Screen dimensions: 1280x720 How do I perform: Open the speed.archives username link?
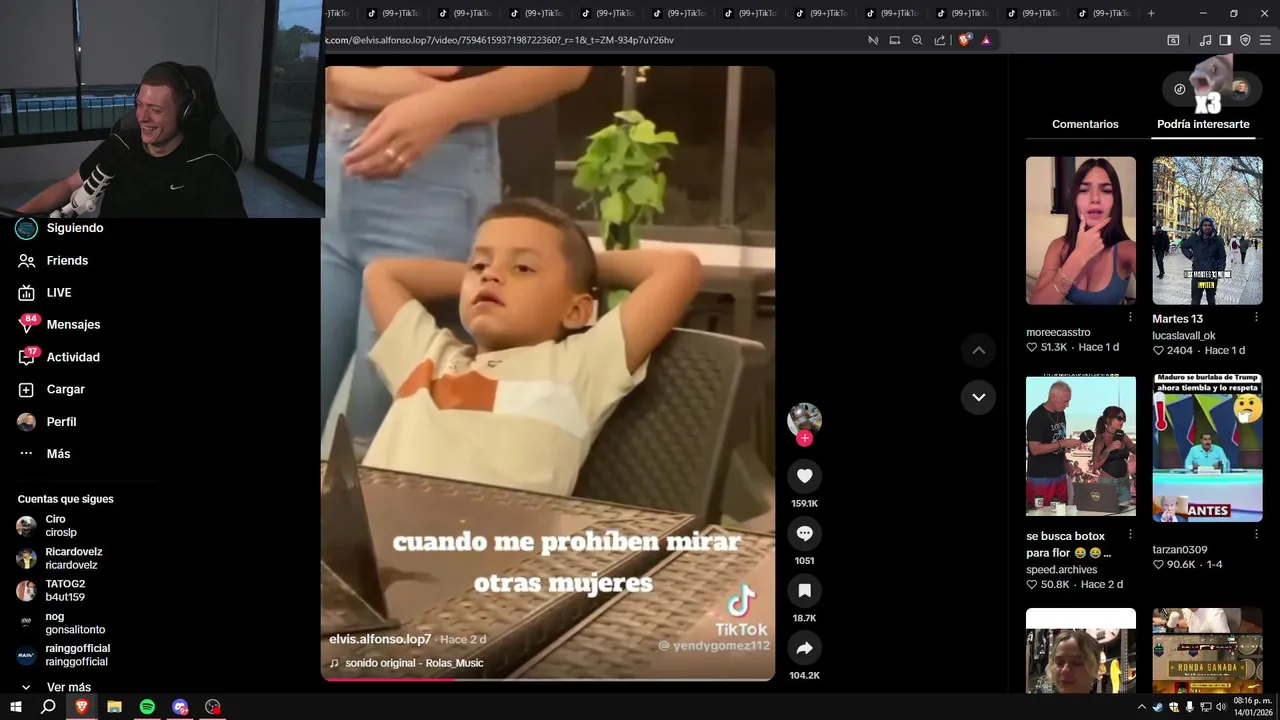(1061, 570)
